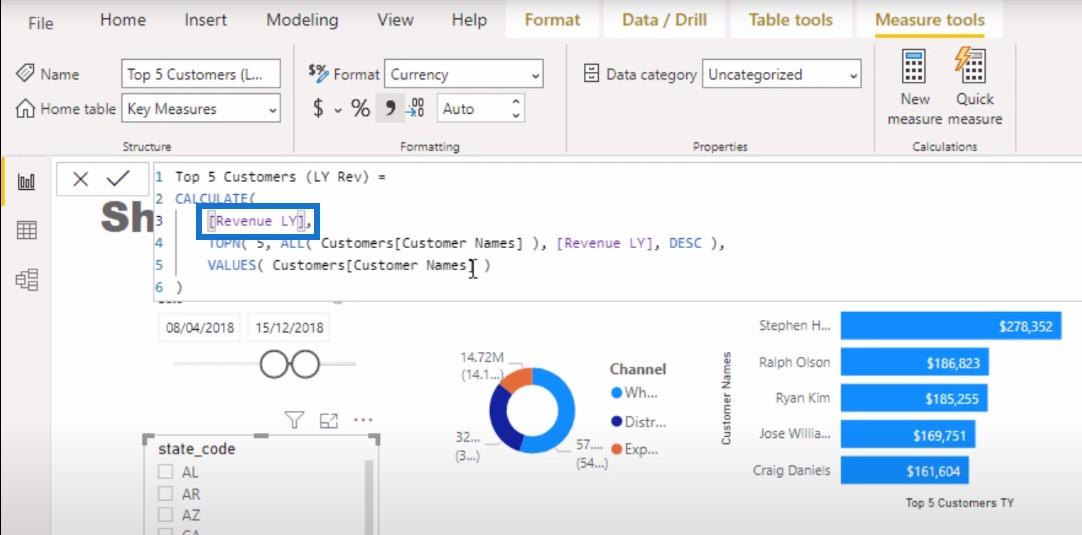This screenshot has width=1082, height=535.
Task: Select Ralph Olson bar $186,823
Action: (x=914, y=362)
